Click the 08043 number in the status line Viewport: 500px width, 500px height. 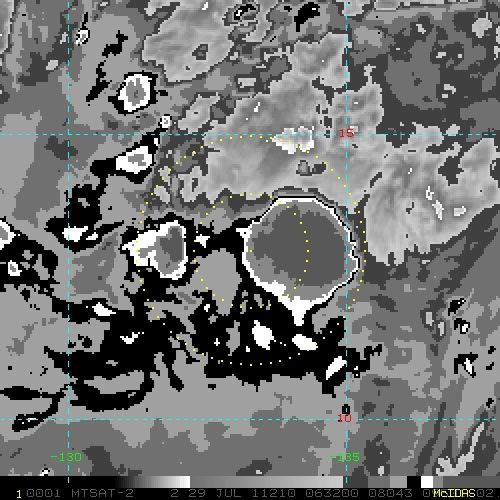click(390, 493)
